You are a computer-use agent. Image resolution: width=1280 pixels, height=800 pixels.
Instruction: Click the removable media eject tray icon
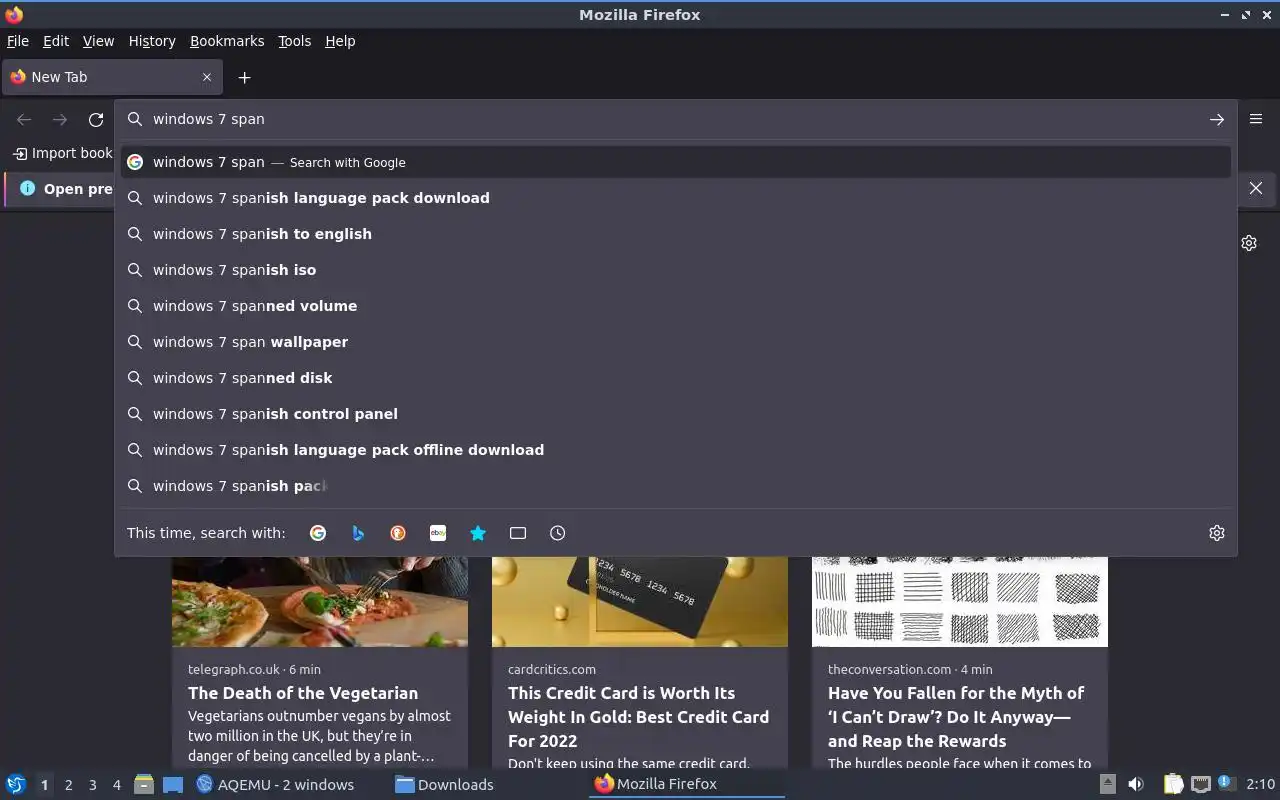point(1108,784)
